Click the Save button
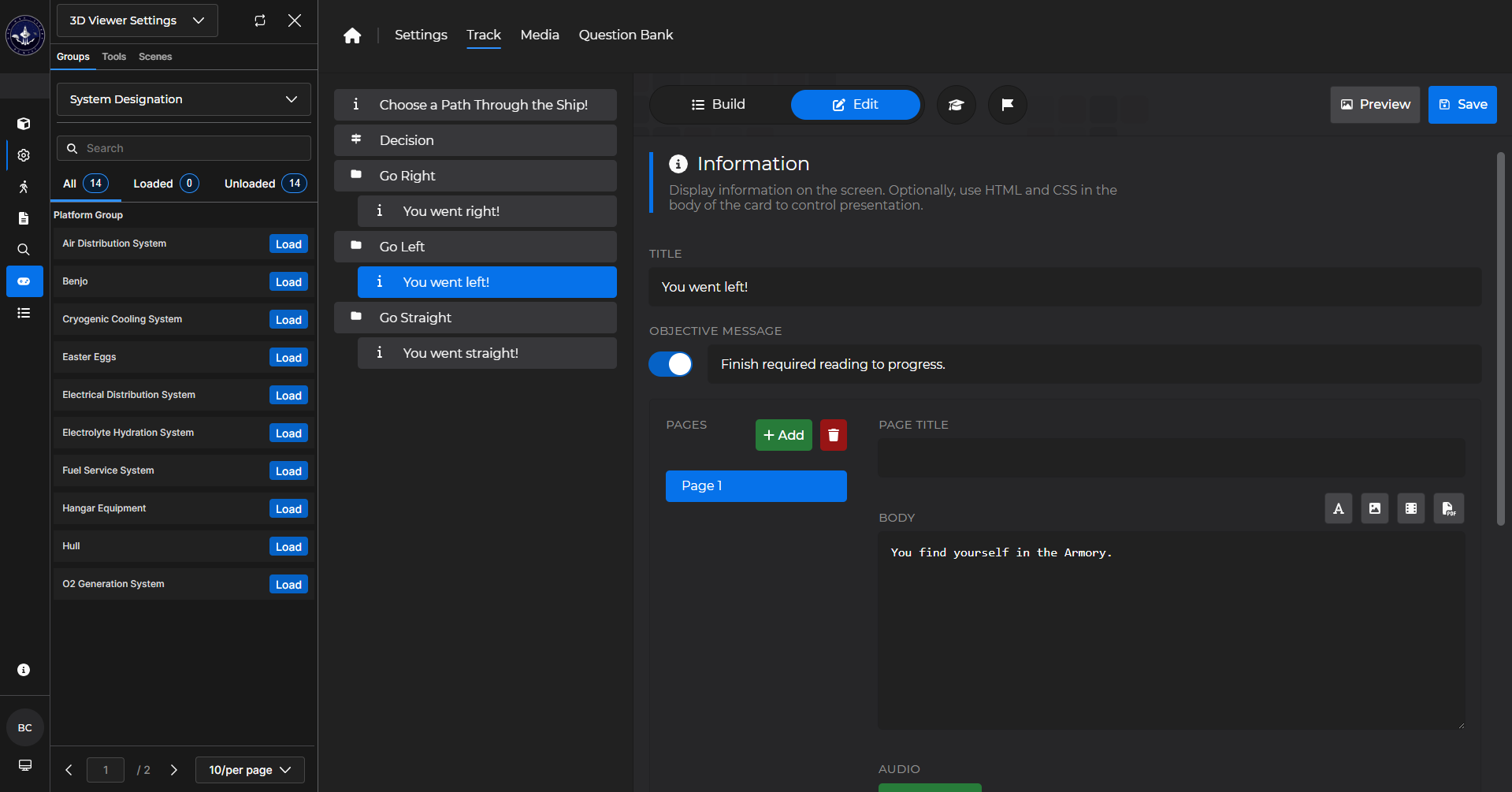 point(1463,105)
